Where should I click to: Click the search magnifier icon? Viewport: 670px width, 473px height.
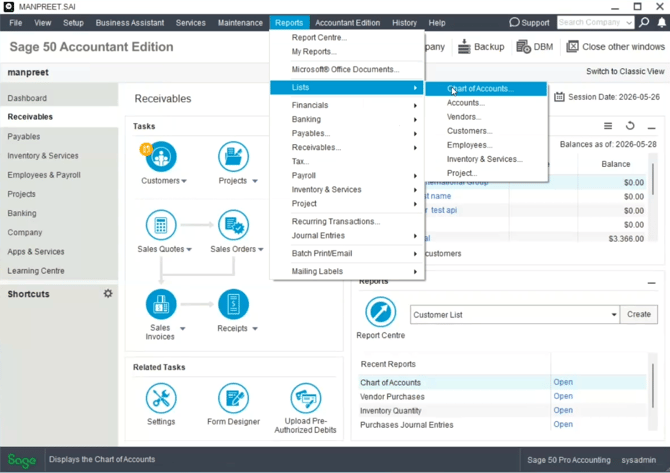(644, 22)
